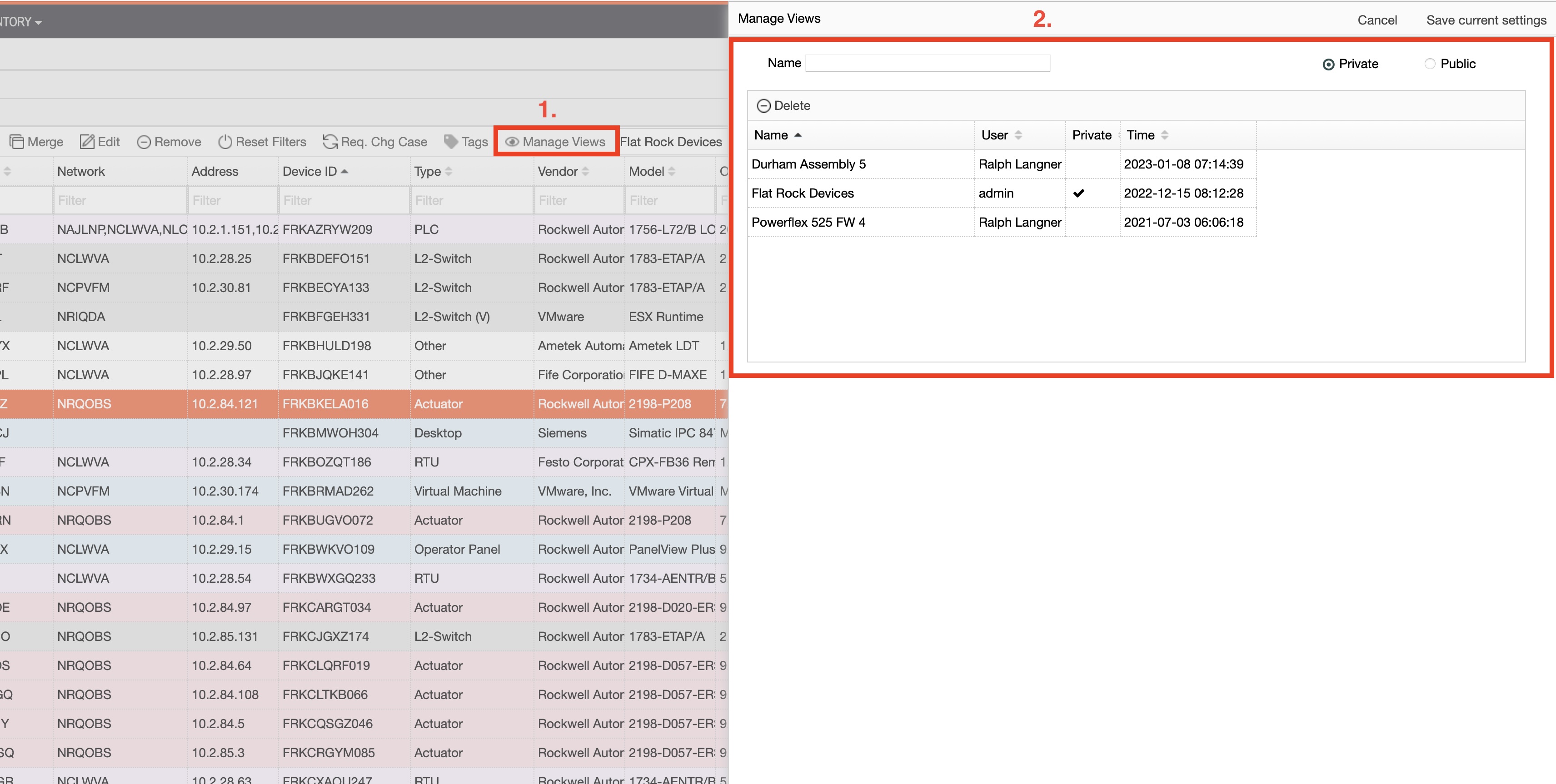Screen dimensions: 1556x784
Task: Click address 10.2.28.34
Action: (x=222, y=462)
